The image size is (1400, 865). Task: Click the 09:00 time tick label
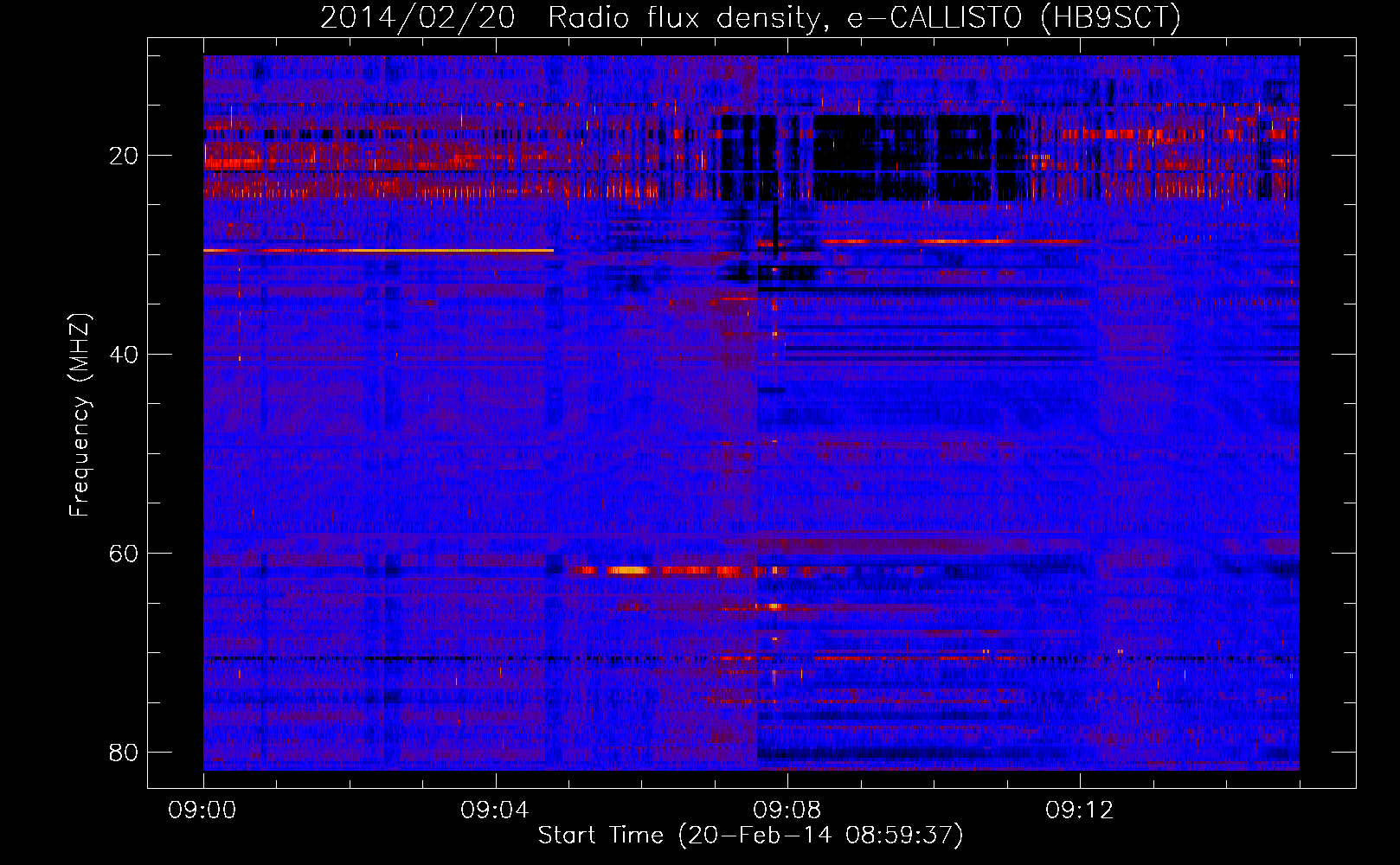click(x=202, y=811)
